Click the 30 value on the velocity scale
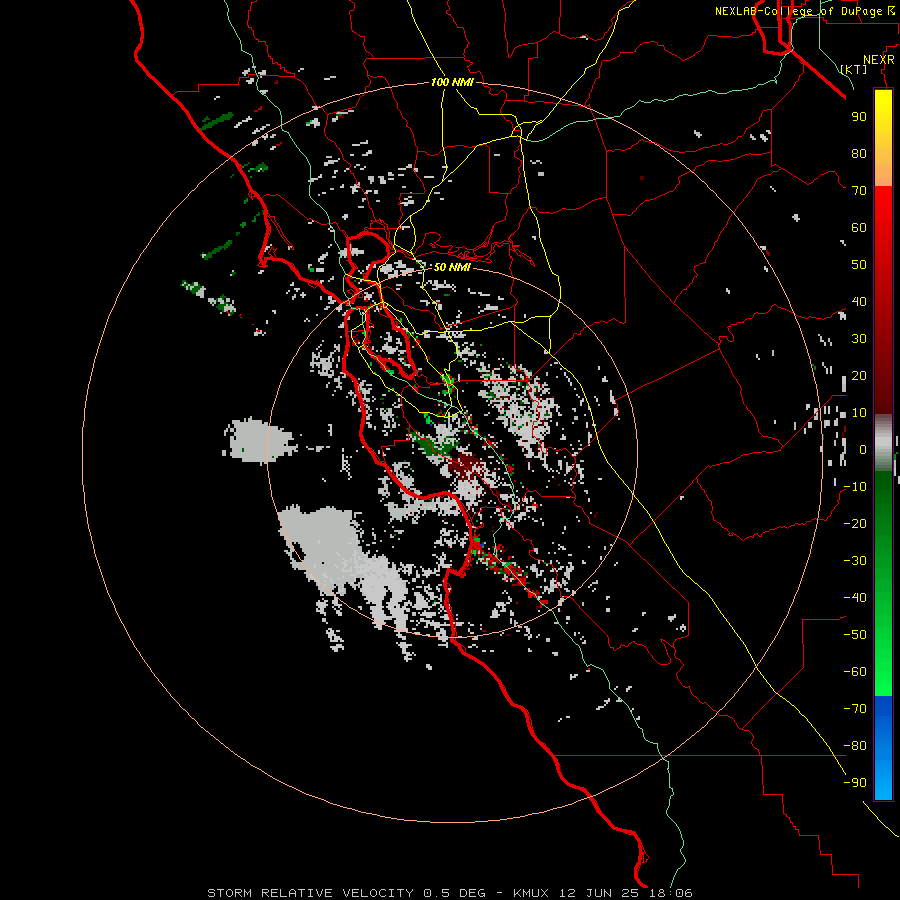Viewport: 900px width, 900px height. coord(859,339)
